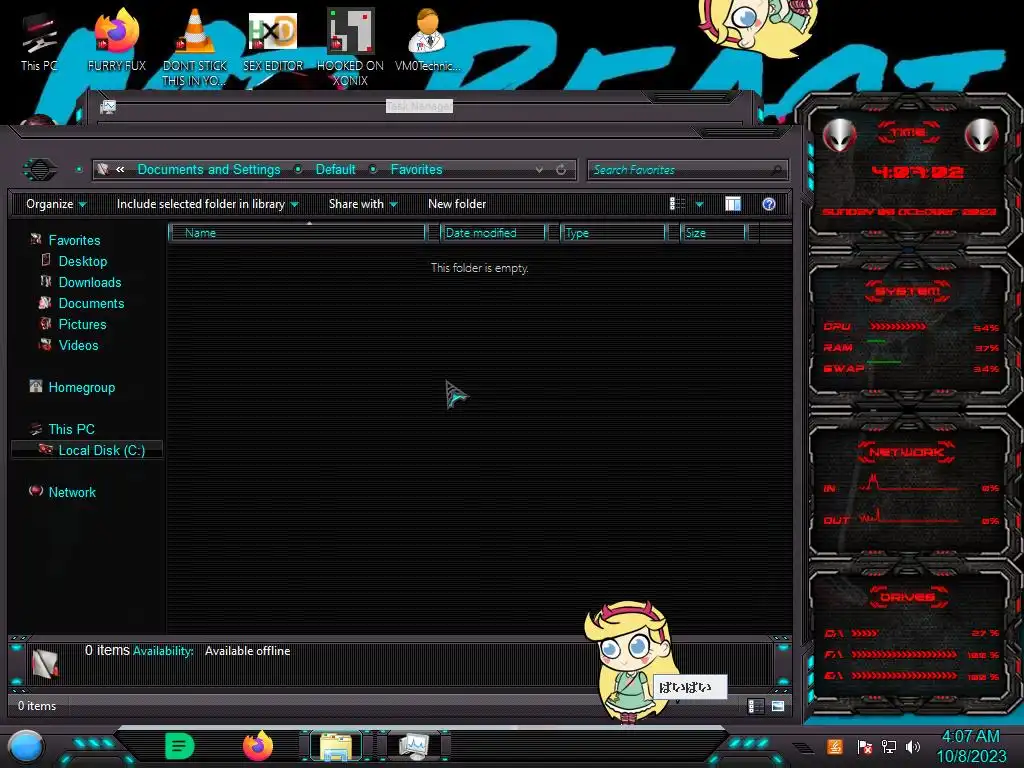Expand the Default breadcrumb separator
This screenshot has width=1024, height=768.
[373, 170]
